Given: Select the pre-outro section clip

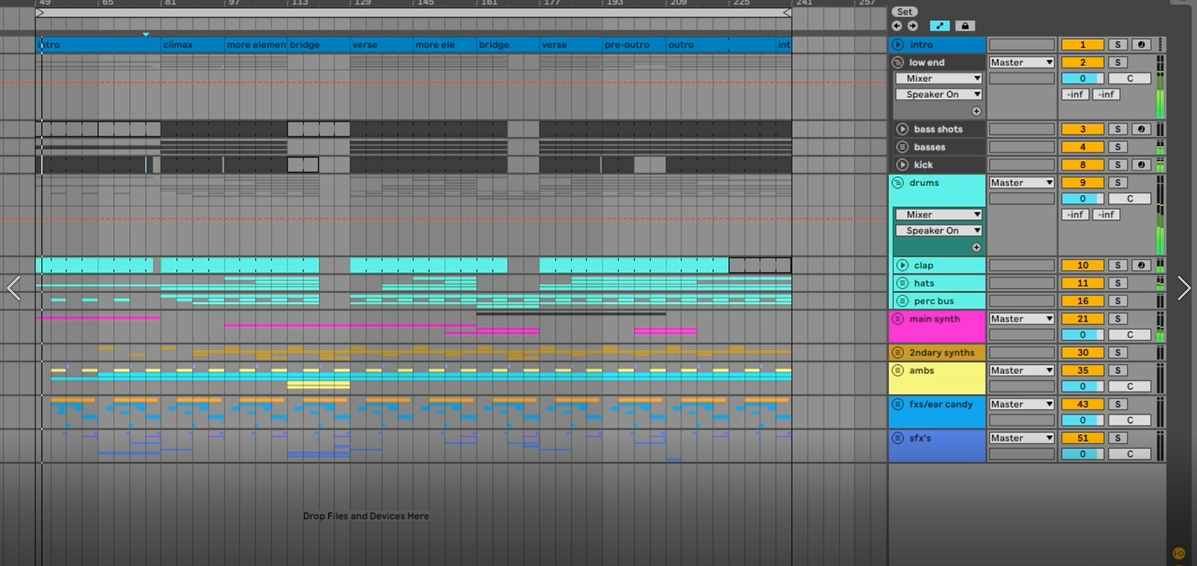Looking at the screenshot, I should [x=634, y=45].
